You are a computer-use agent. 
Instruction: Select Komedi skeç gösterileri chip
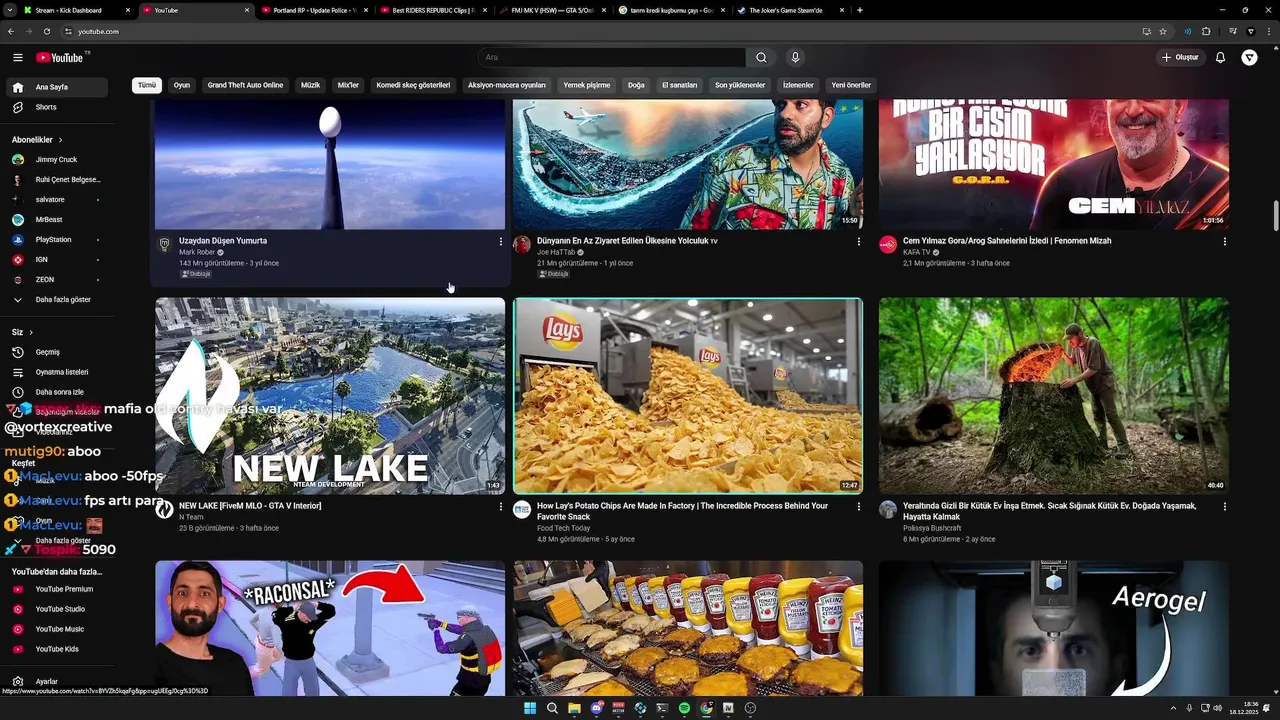[x=413, y=85]
